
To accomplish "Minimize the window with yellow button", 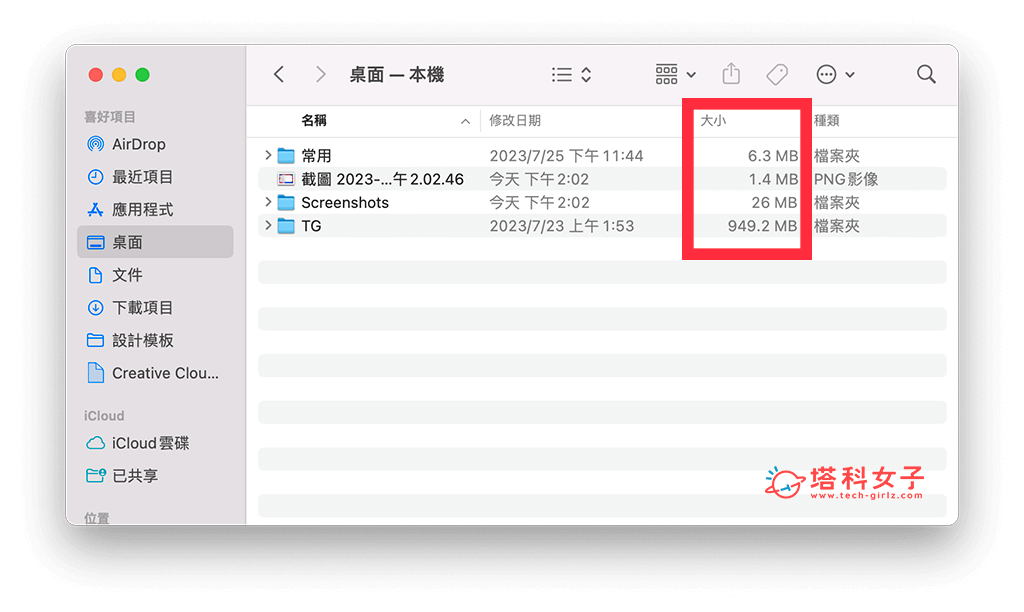I will tap(119, 74).
